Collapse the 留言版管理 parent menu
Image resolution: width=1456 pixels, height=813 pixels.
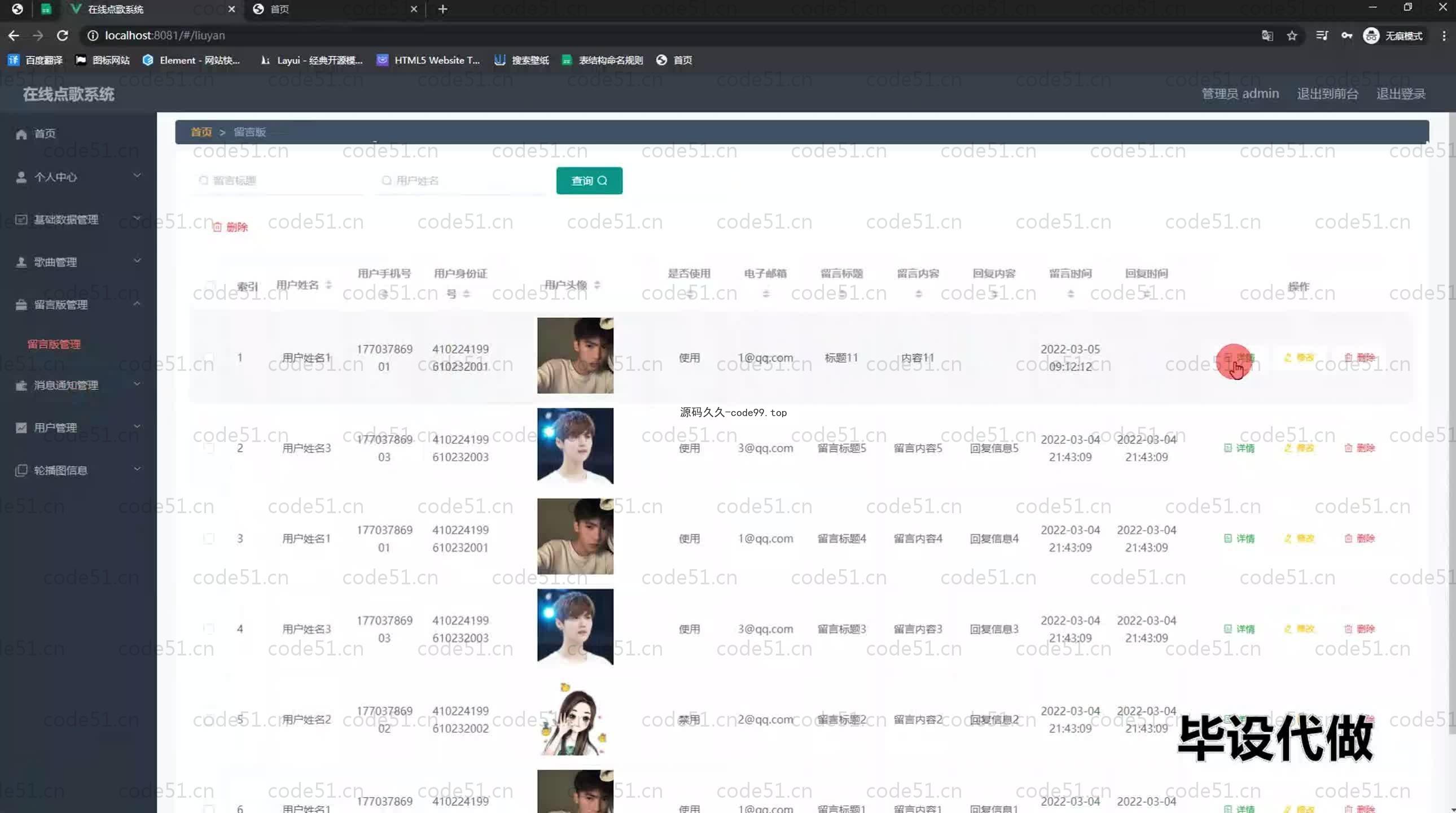78,305
